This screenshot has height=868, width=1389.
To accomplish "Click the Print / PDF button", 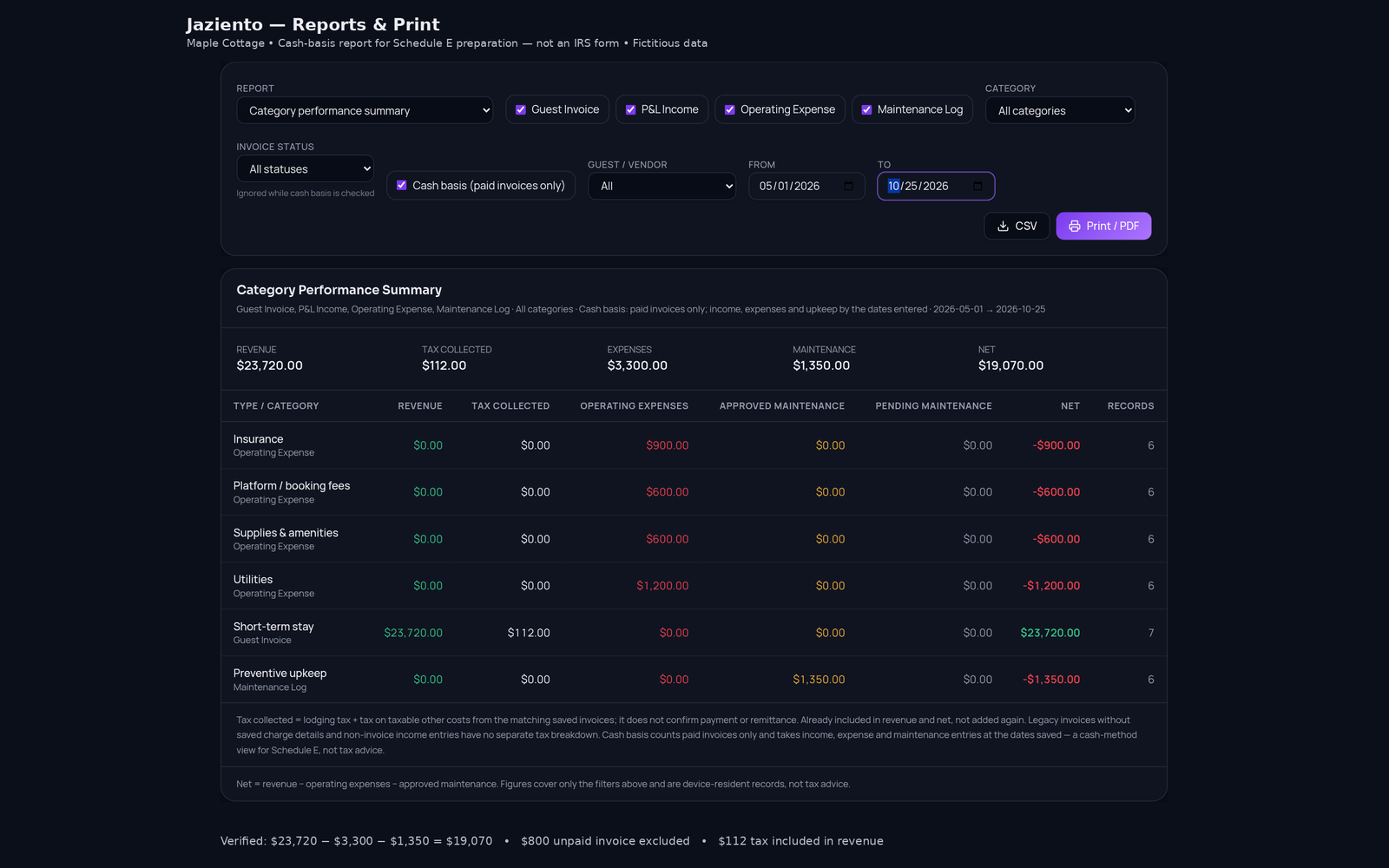I will (1103, 226).
